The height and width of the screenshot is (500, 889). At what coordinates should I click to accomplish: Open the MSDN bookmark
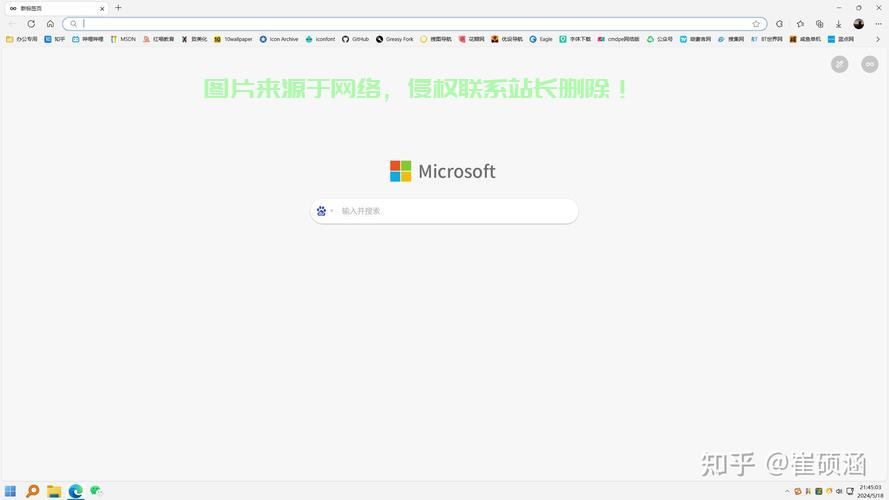tap(123, 39)
